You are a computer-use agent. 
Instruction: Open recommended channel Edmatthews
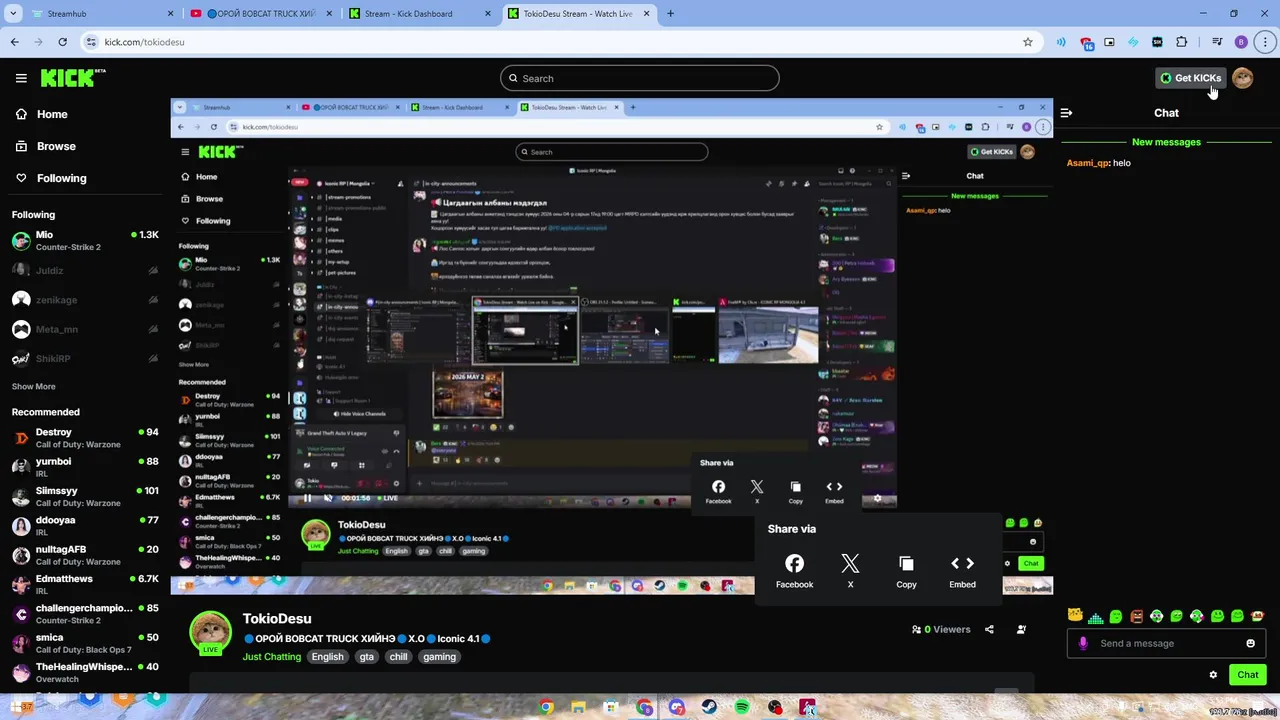[85, 585]
